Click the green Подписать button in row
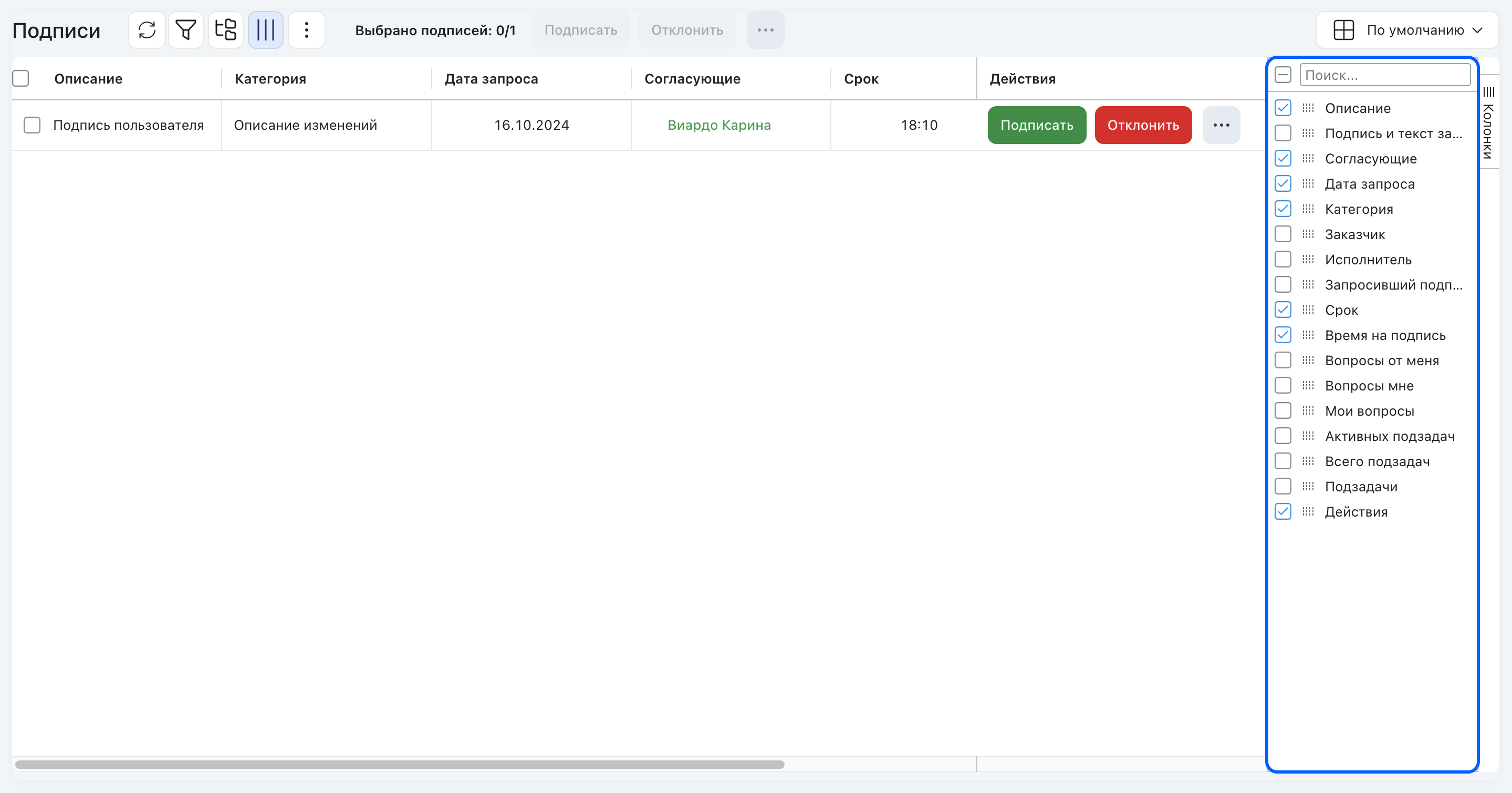Image resolution: width=1512 pixels, height=793 pixels. 1037,125
